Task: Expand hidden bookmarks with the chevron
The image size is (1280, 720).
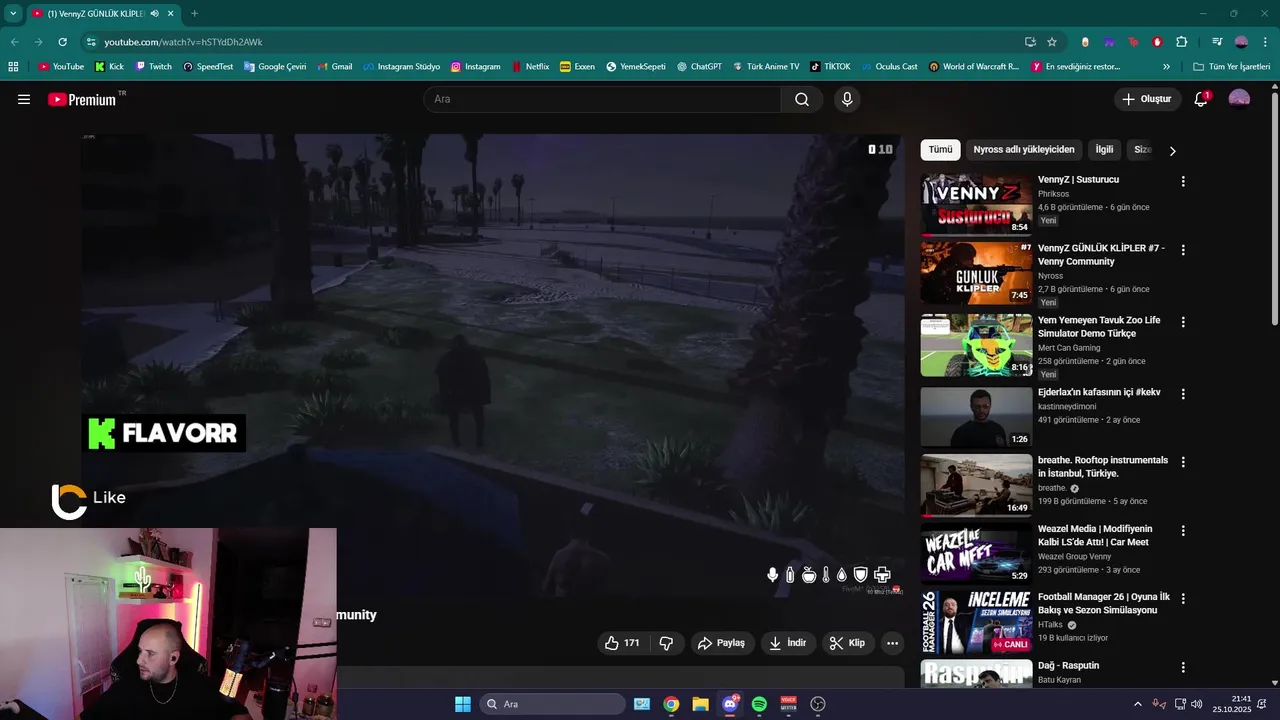Action: (x=1166, y=67)
